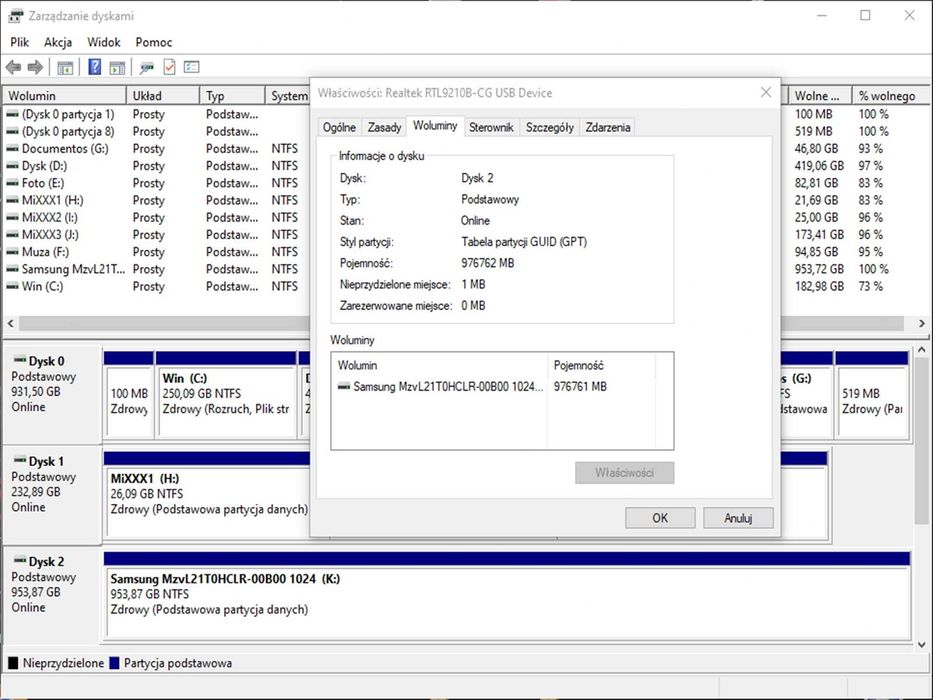Click the disk pane's scroll-up arrow
The width and height of the screenshot is (933, 700).
coord(922,350)
